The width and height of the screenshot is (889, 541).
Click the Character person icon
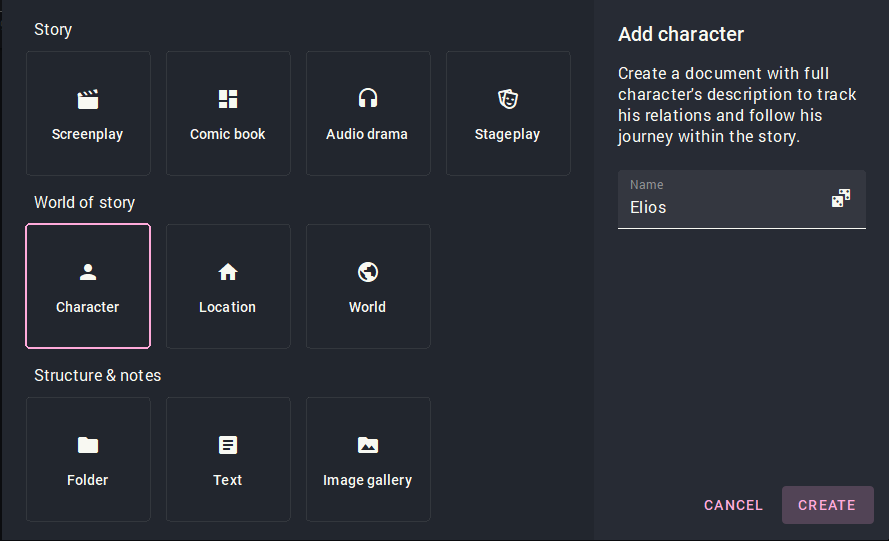tap(88, 272)
